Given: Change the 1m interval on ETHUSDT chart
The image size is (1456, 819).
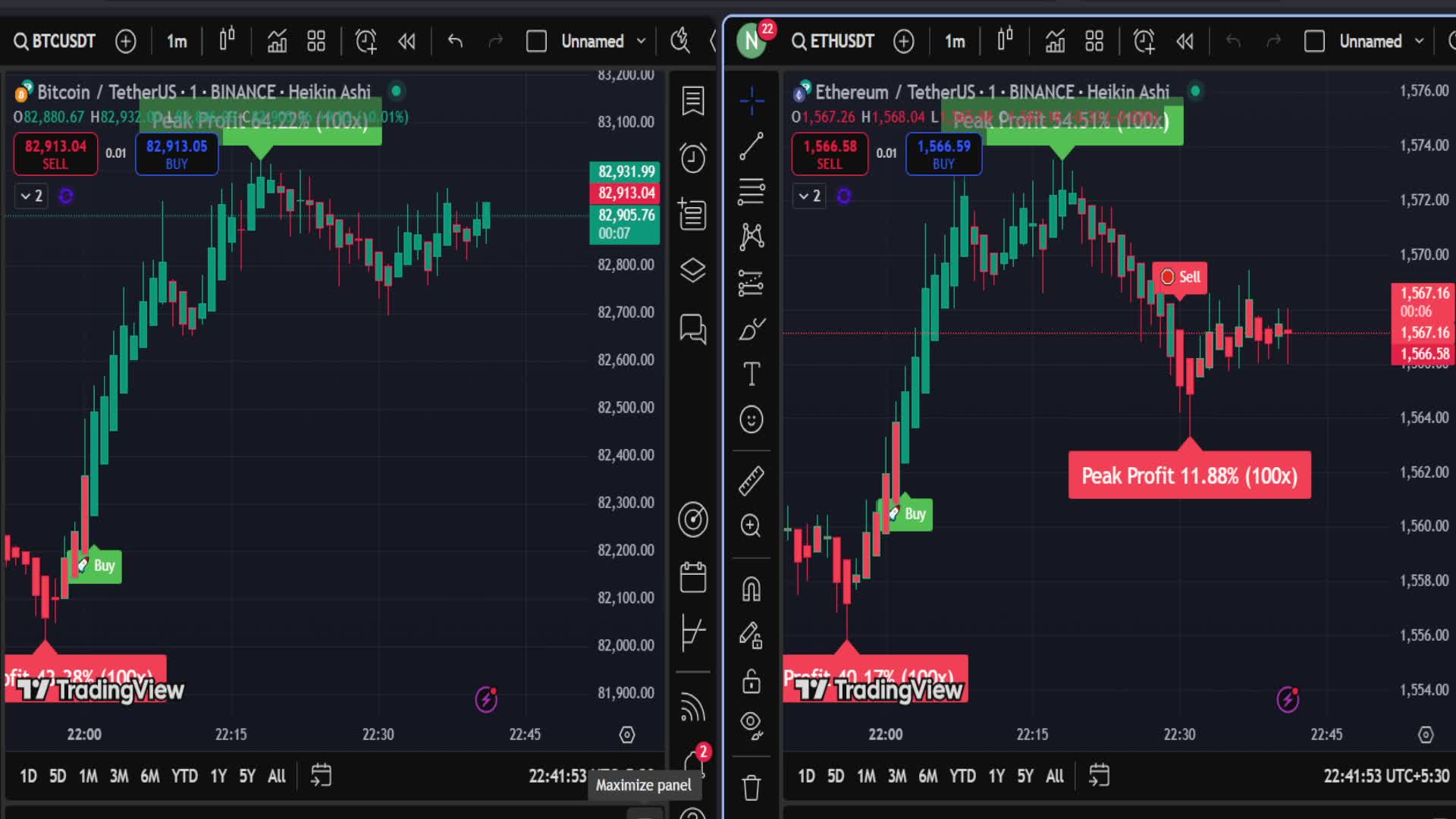Looking at the screenshot, I should [x=955, y=41].
